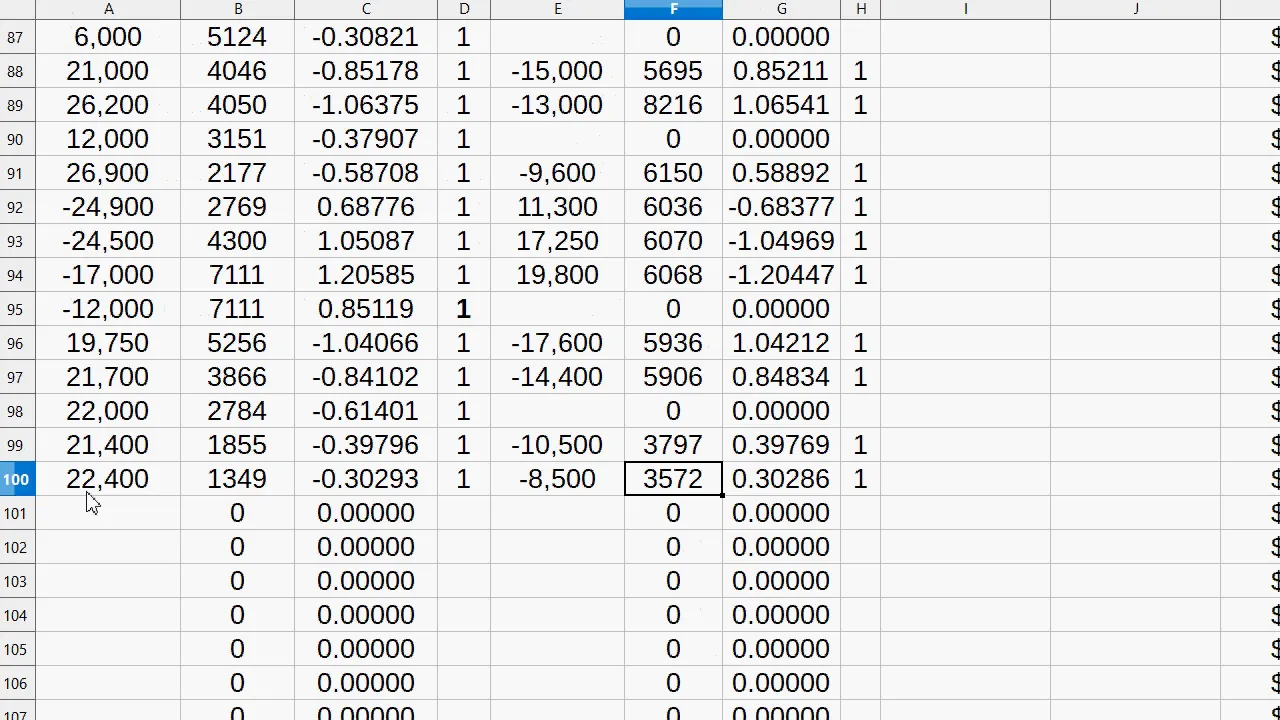Select row 87 header
The height and width of the screenshot is (720, 1280).
17,37
